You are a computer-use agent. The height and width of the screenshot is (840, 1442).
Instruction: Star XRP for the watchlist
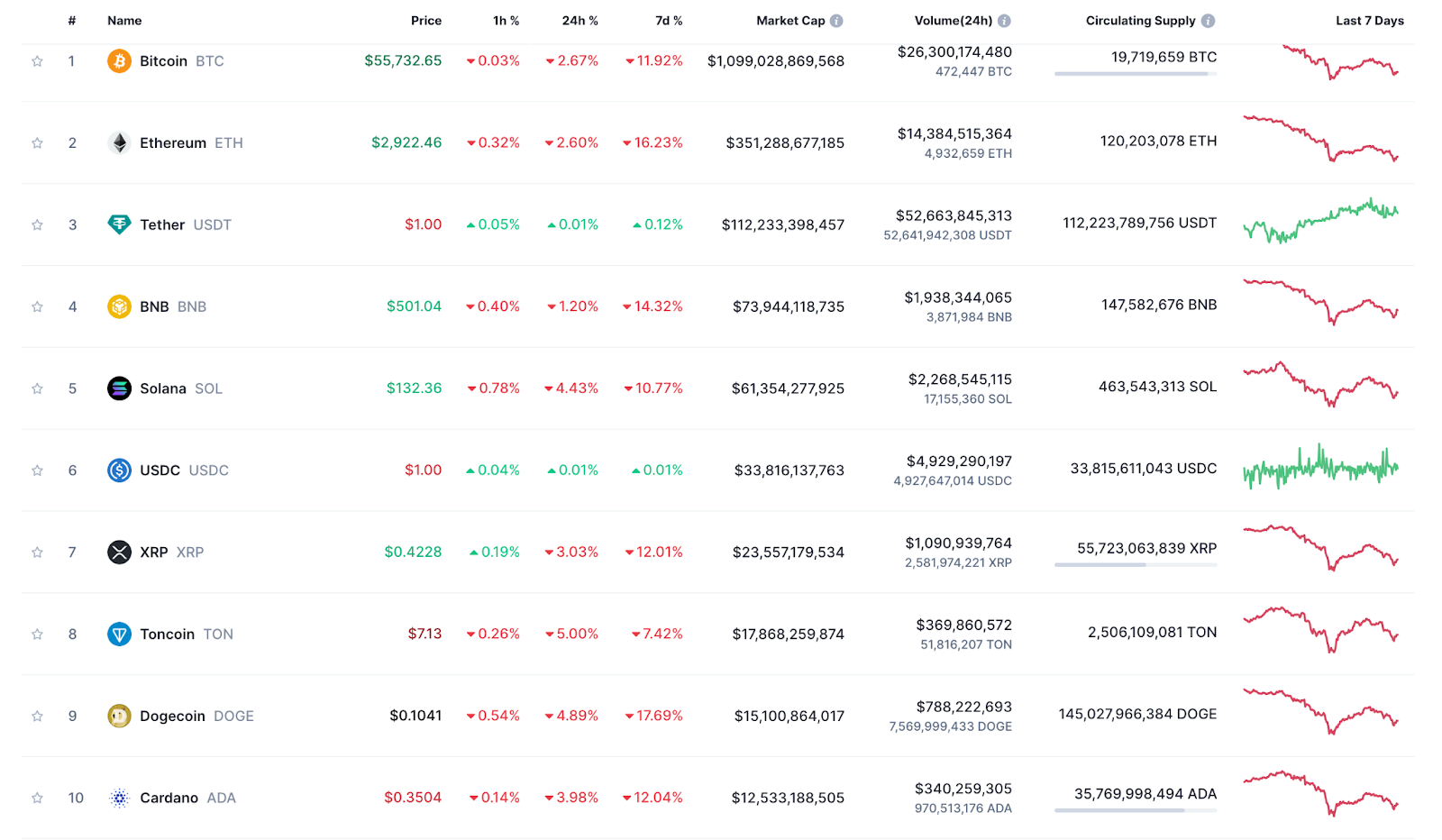point(37,552)
